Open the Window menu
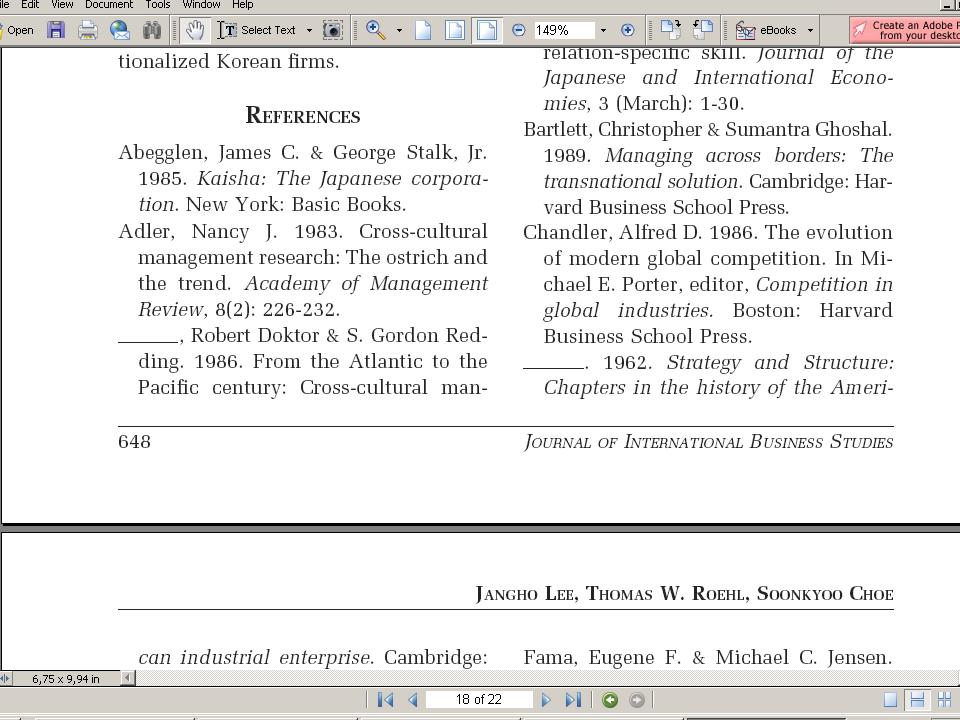Image resolution: width=960 pixels, height=720 pixels. (x=201, y=5)
